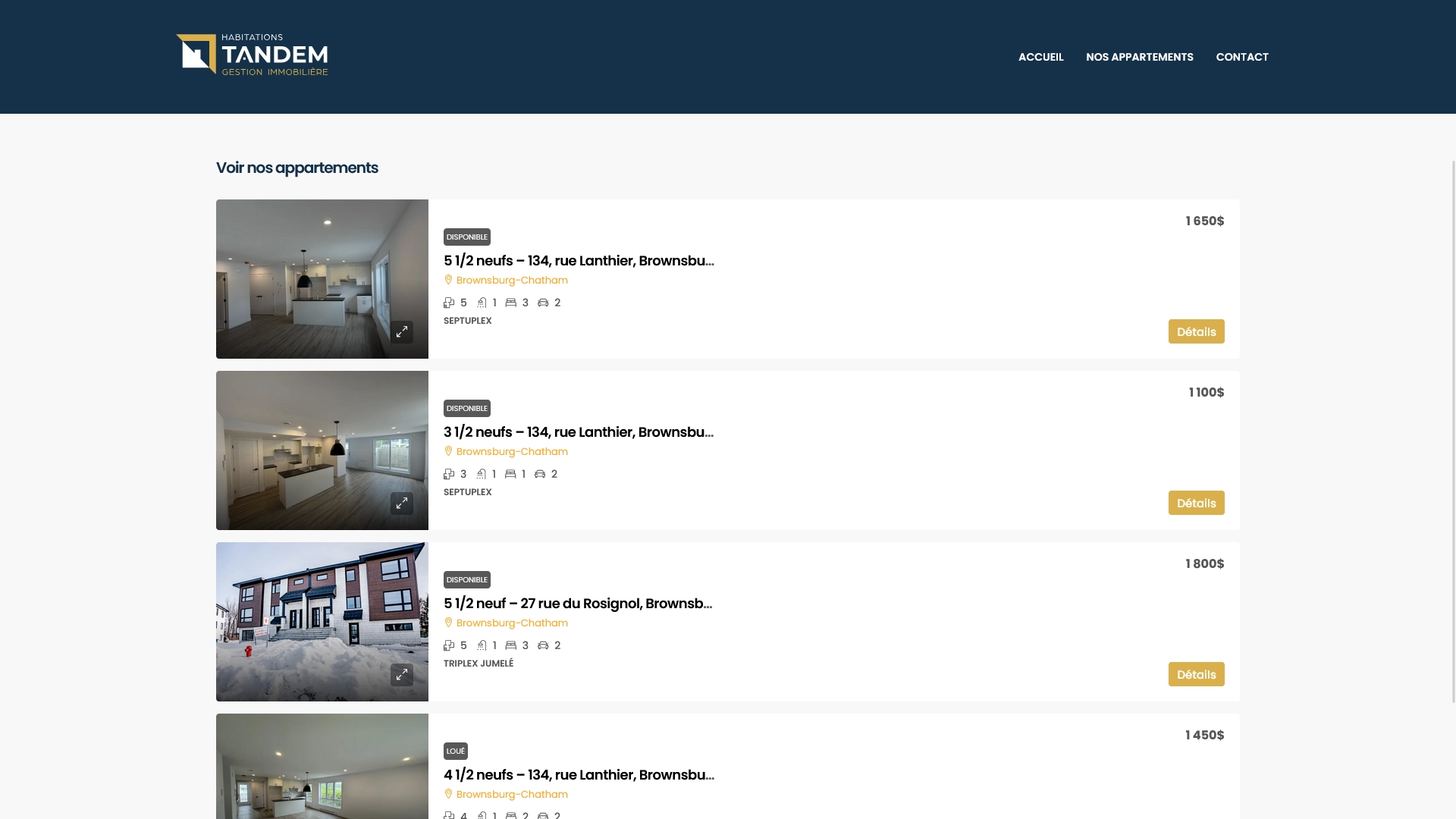Image resolution: width=1456 pixels, height=819 pixels.
Task: Expand photo of the 1 100$ apartment
Action: point(402,504)
